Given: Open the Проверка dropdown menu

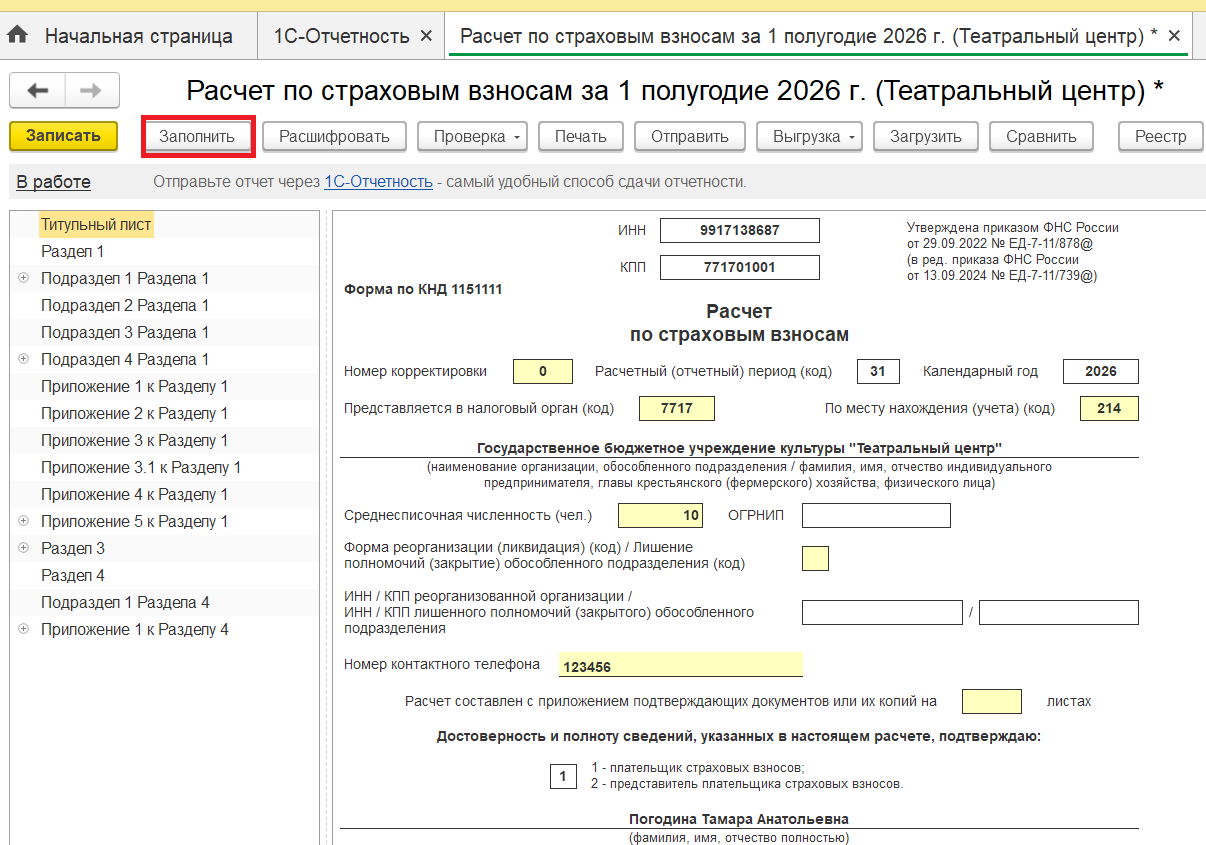Looking at the screenshot, I should click(x=472, y=136).
